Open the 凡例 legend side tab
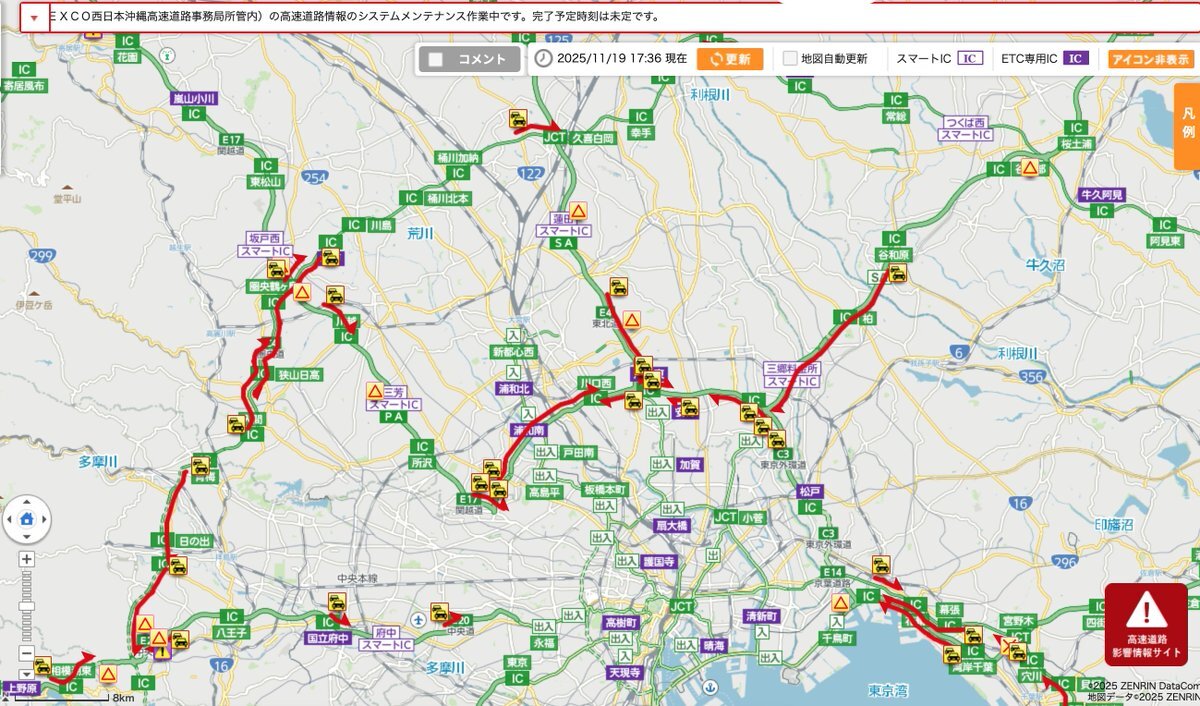Image resolution: width=1200 pixels, height=706 pixels. [x=1187, y=126]
